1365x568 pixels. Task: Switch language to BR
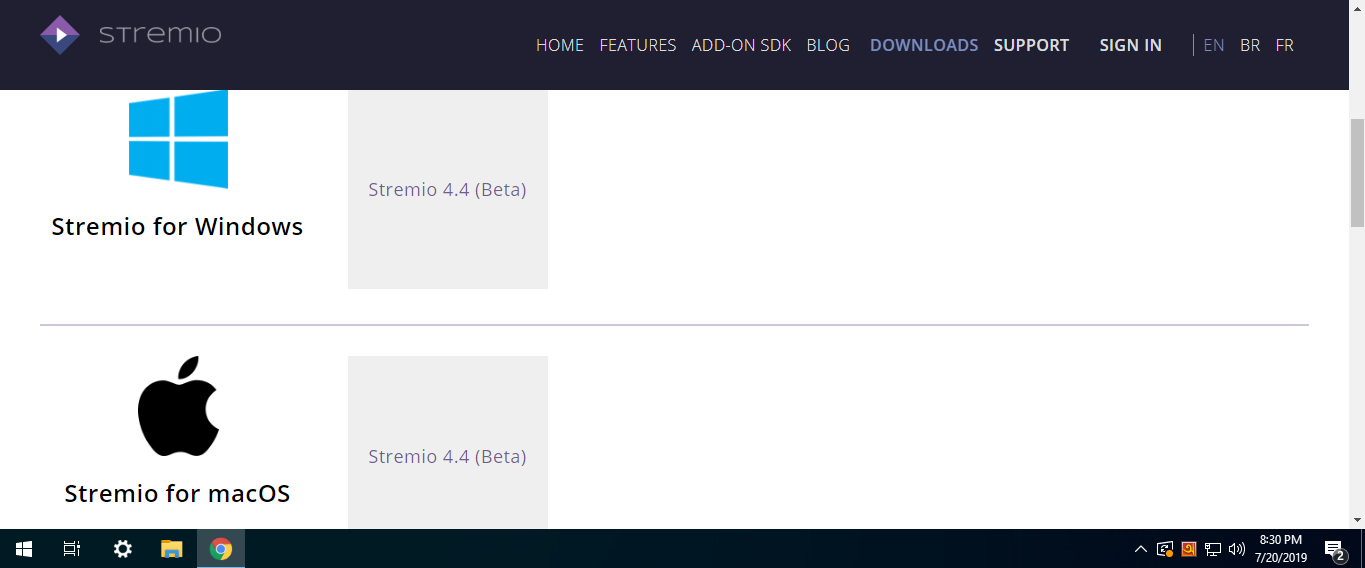(1250, 45)
